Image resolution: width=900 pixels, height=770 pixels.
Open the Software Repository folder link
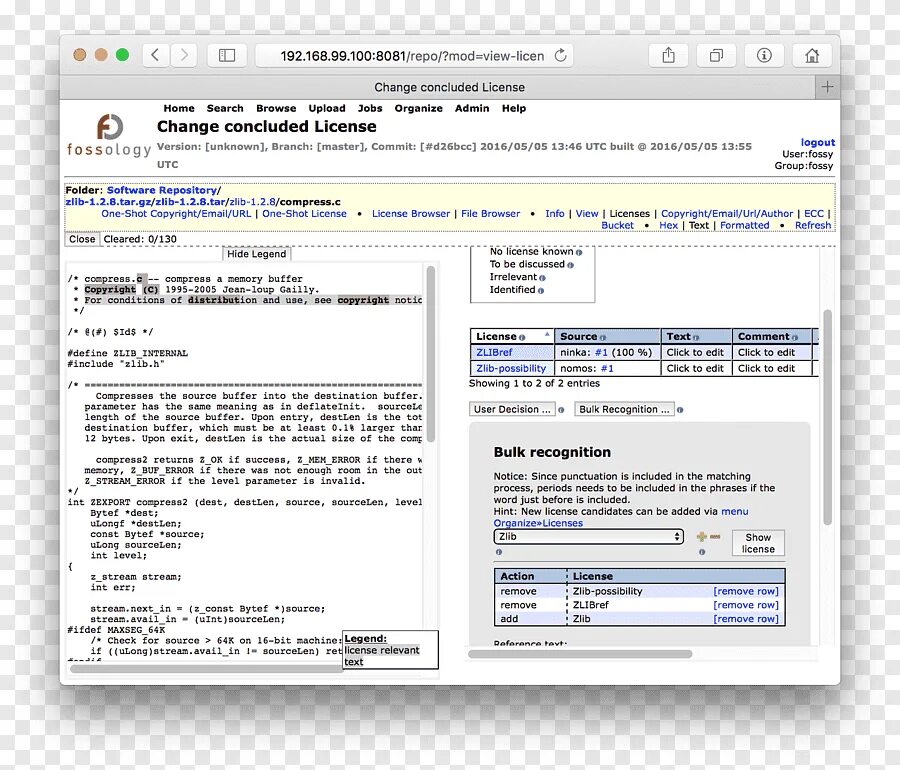pos(162,190)
